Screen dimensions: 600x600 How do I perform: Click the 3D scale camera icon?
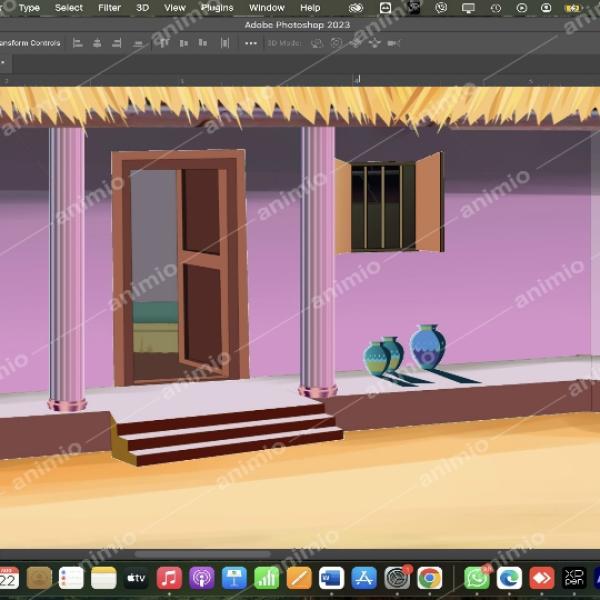pos(393,43)
